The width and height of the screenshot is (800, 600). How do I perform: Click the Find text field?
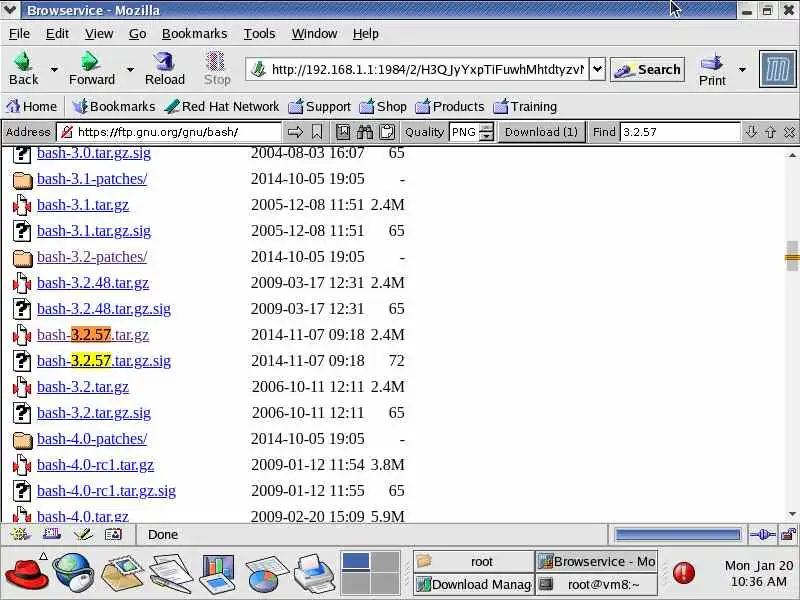pos(680,132)
